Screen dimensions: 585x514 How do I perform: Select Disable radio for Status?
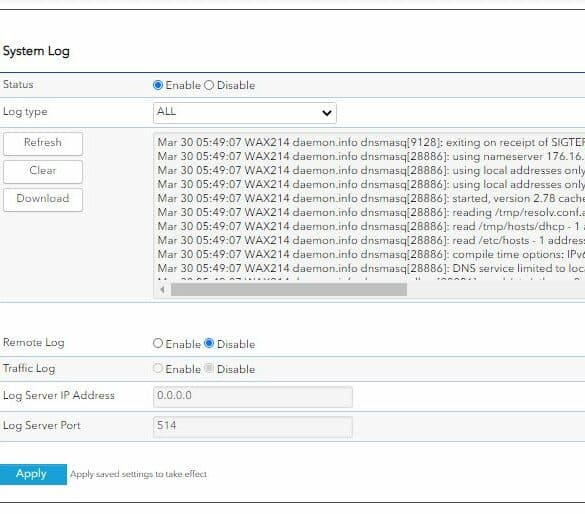209,85
